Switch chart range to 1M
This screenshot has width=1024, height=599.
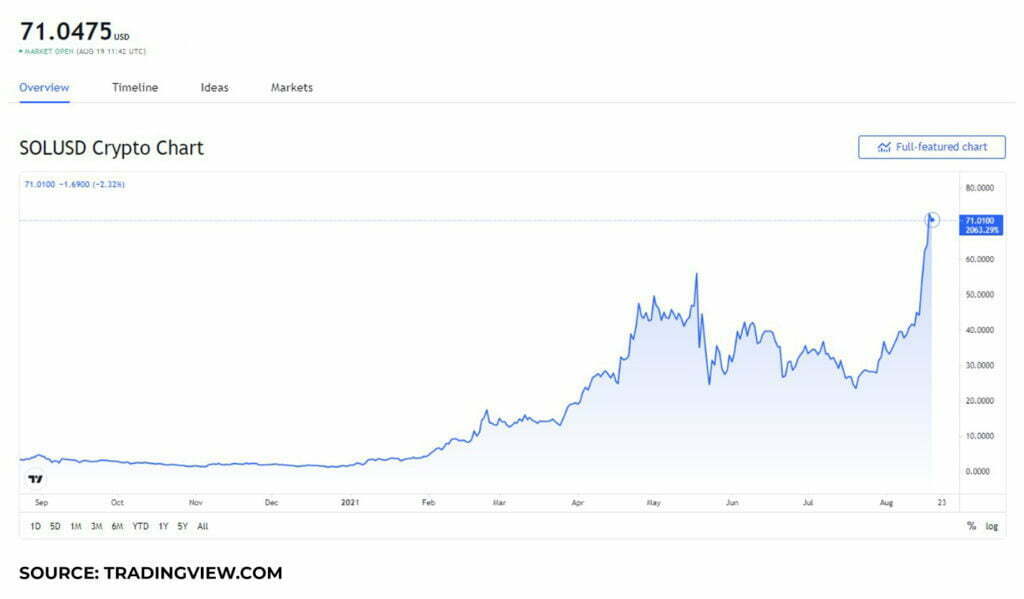coord(76,526)
